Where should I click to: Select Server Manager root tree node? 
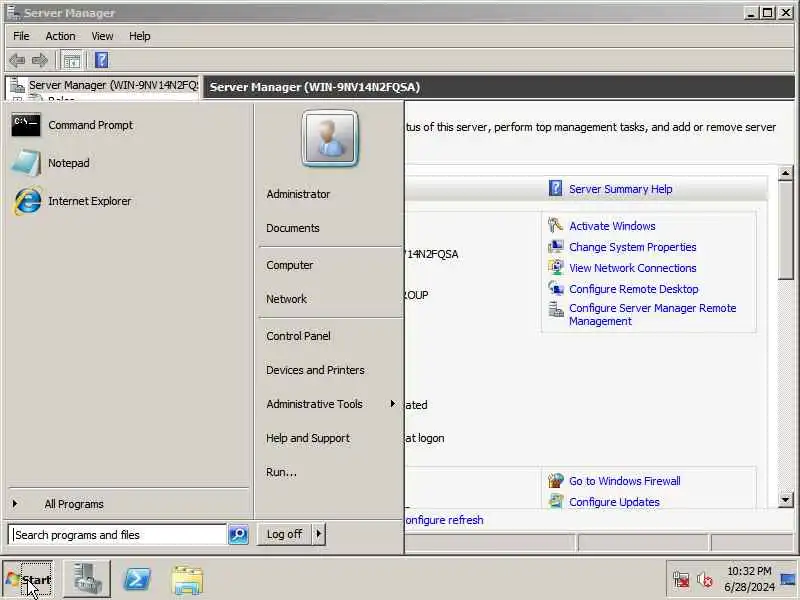[113, 85]
